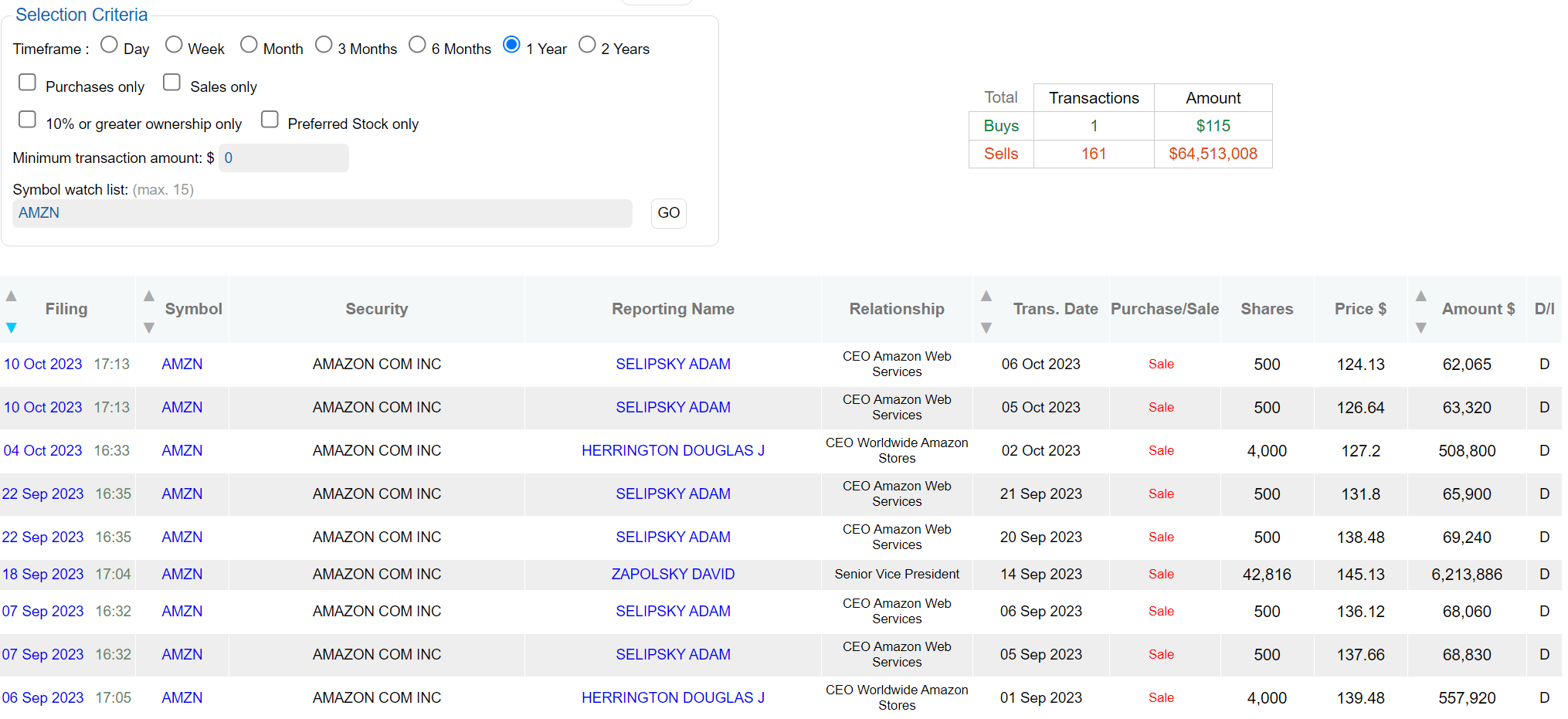Click the D/I column header
The height and width of the screenshot is (719, 1568).
pos(1545,309)
